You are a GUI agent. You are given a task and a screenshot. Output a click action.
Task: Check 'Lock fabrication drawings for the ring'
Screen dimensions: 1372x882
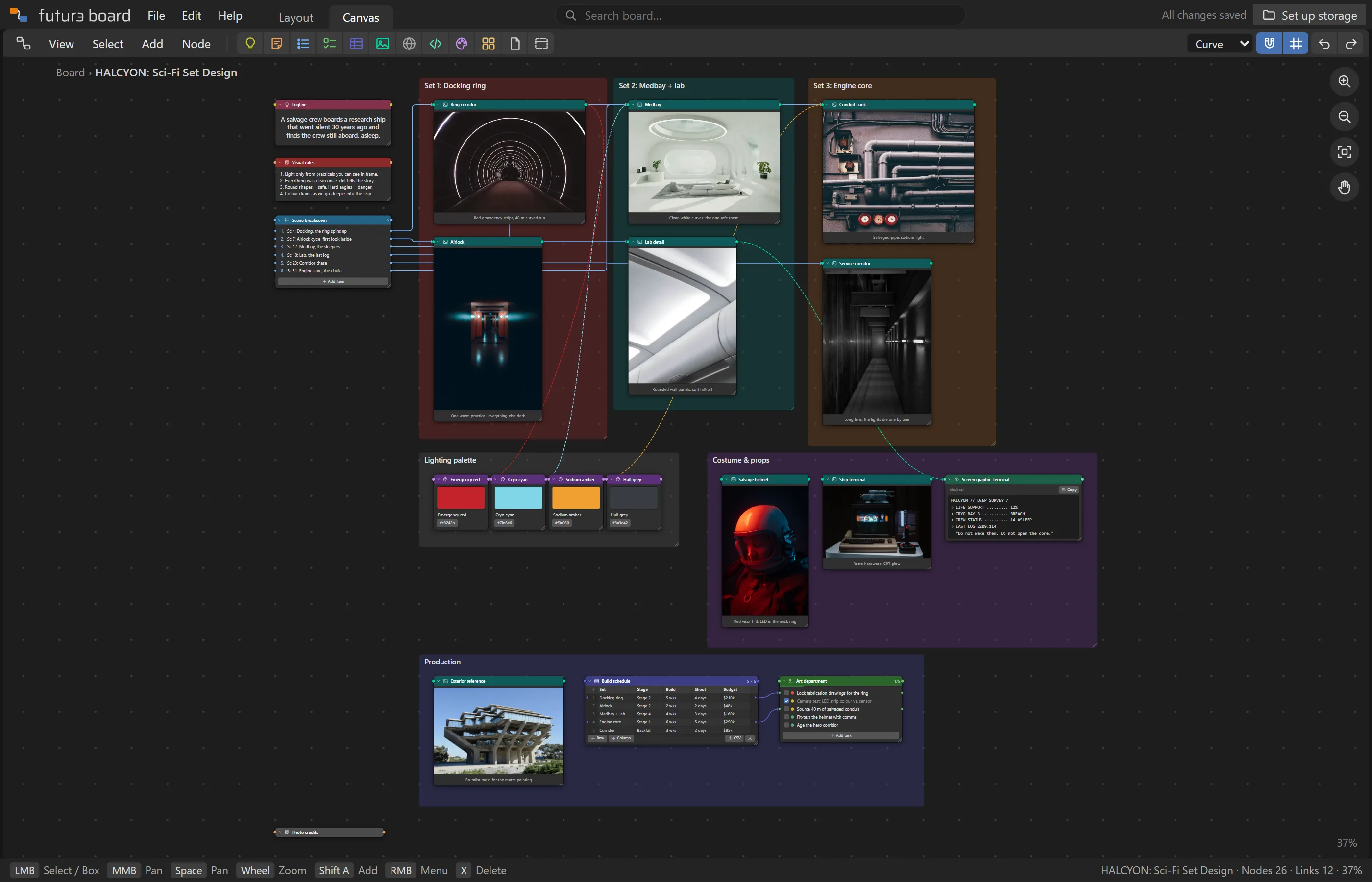pyautogui.click(x=786, y=693)
